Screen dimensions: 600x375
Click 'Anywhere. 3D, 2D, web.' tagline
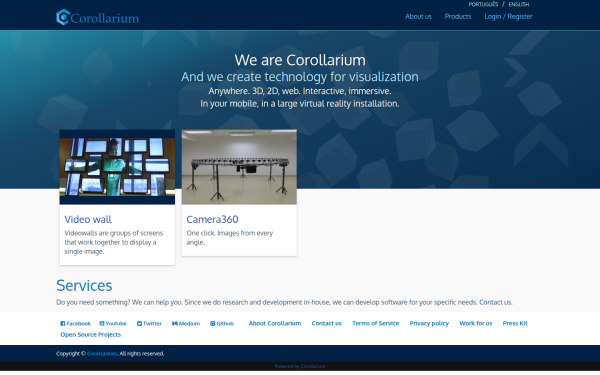pos(300,91)
